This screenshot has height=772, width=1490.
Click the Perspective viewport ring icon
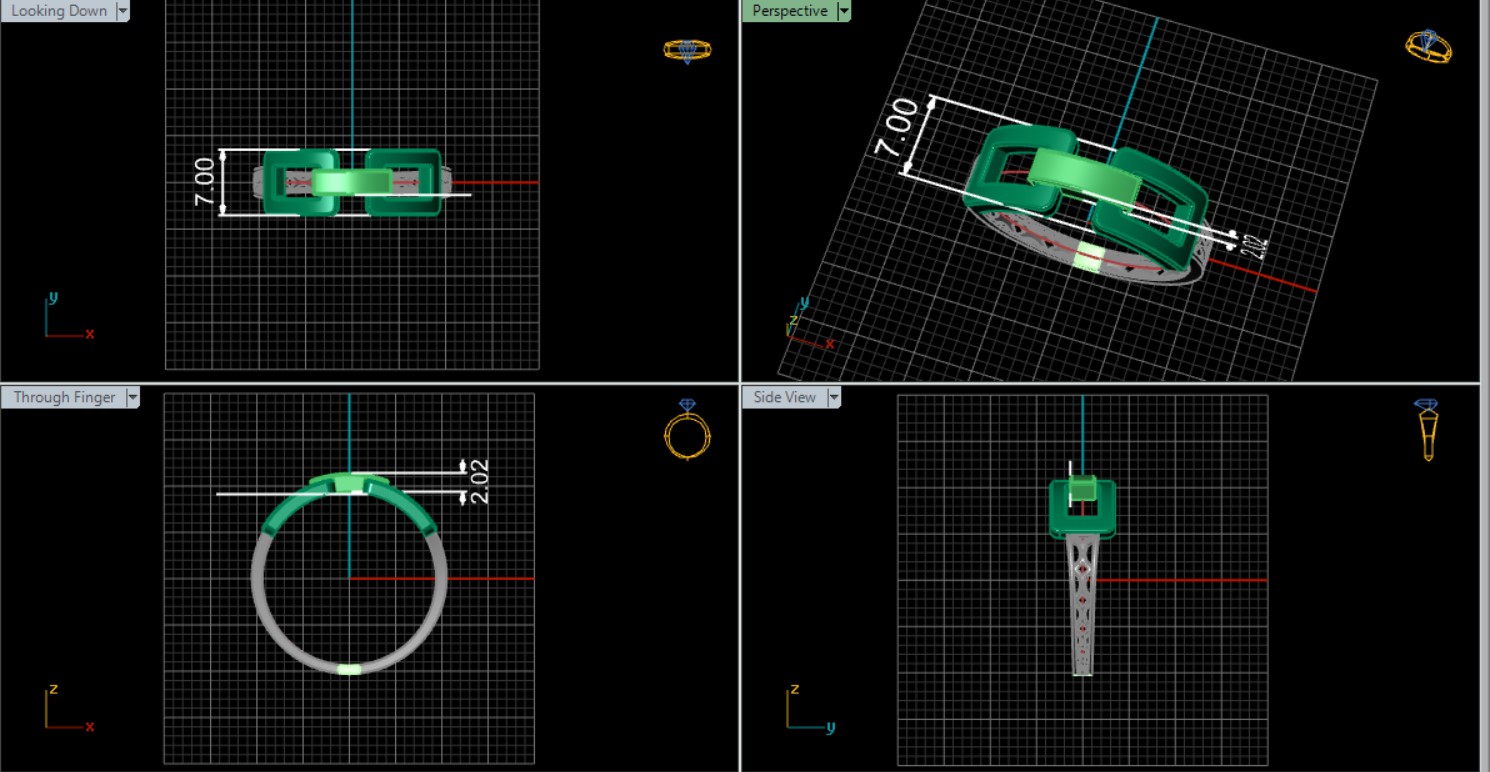coord(1427,46)
